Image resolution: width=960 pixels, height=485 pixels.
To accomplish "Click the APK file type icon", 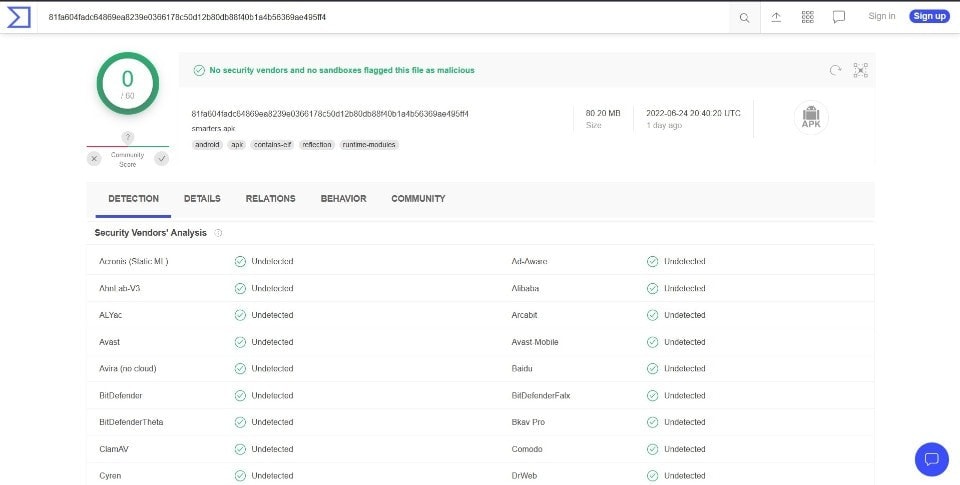I will click(811, 117).
